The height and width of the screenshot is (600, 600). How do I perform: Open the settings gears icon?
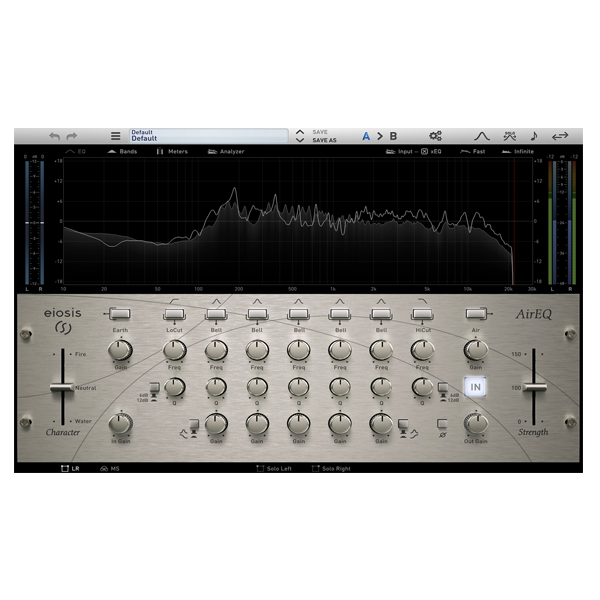(435, 136)
